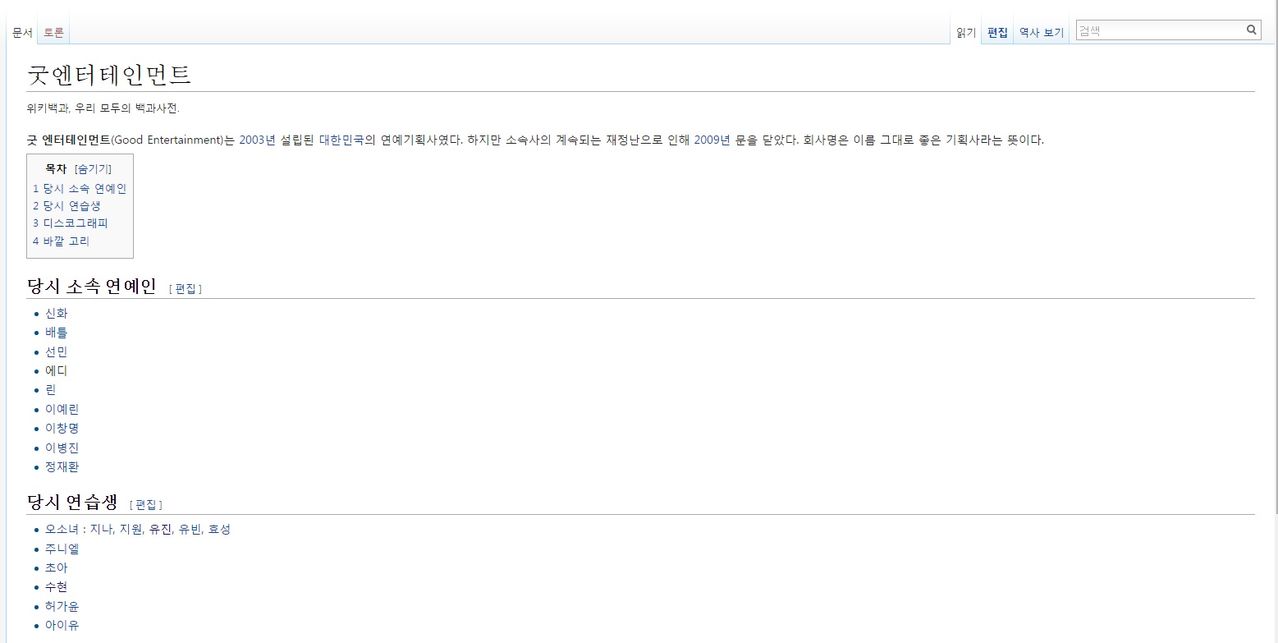Open the 편집 tab at top
Image resolution: width=1278 pixels, height=643 pixels.
point(997,33)
